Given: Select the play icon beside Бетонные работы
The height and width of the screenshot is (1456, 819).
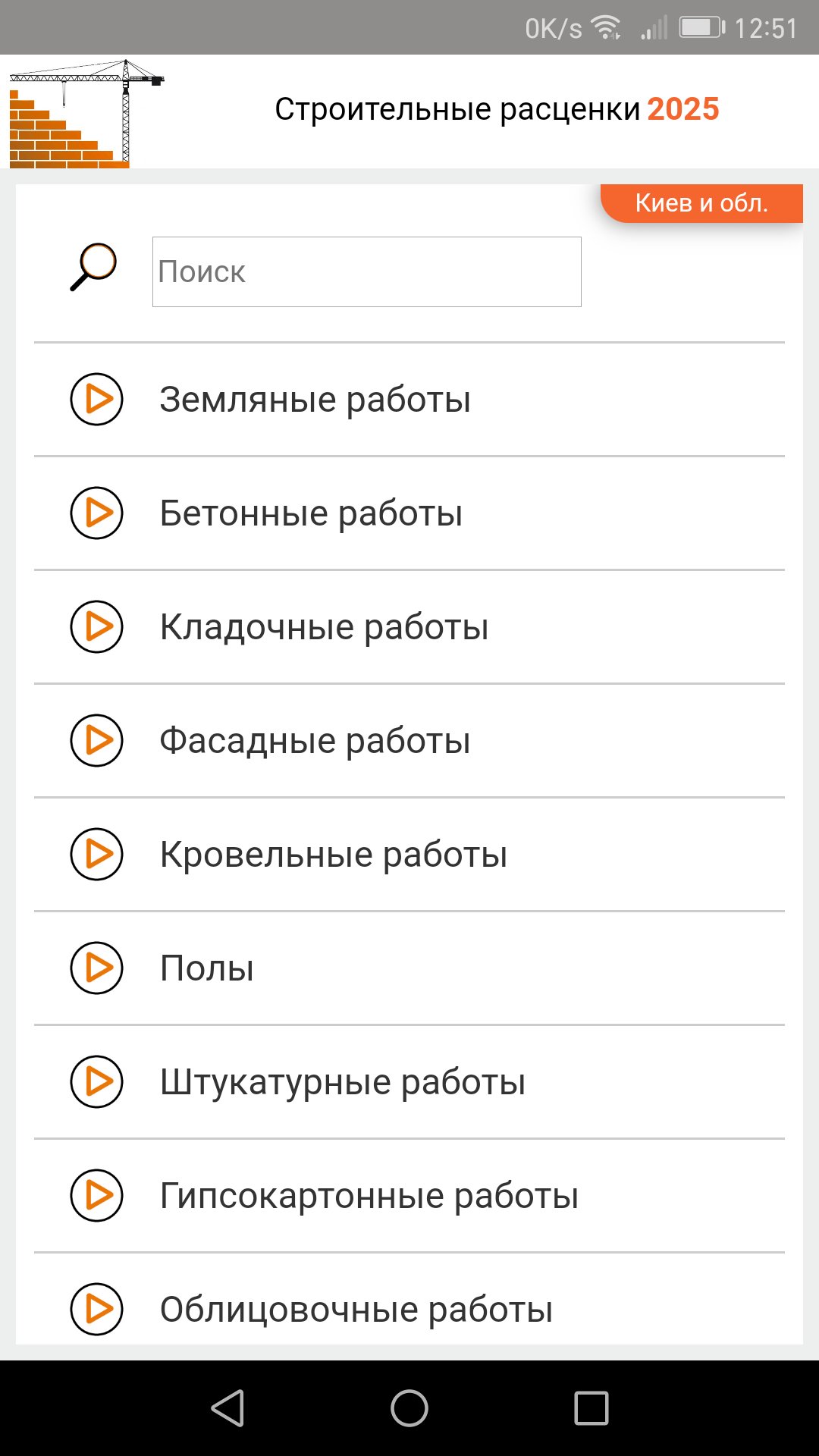Looking at the screenshot, I should (96, 513).
